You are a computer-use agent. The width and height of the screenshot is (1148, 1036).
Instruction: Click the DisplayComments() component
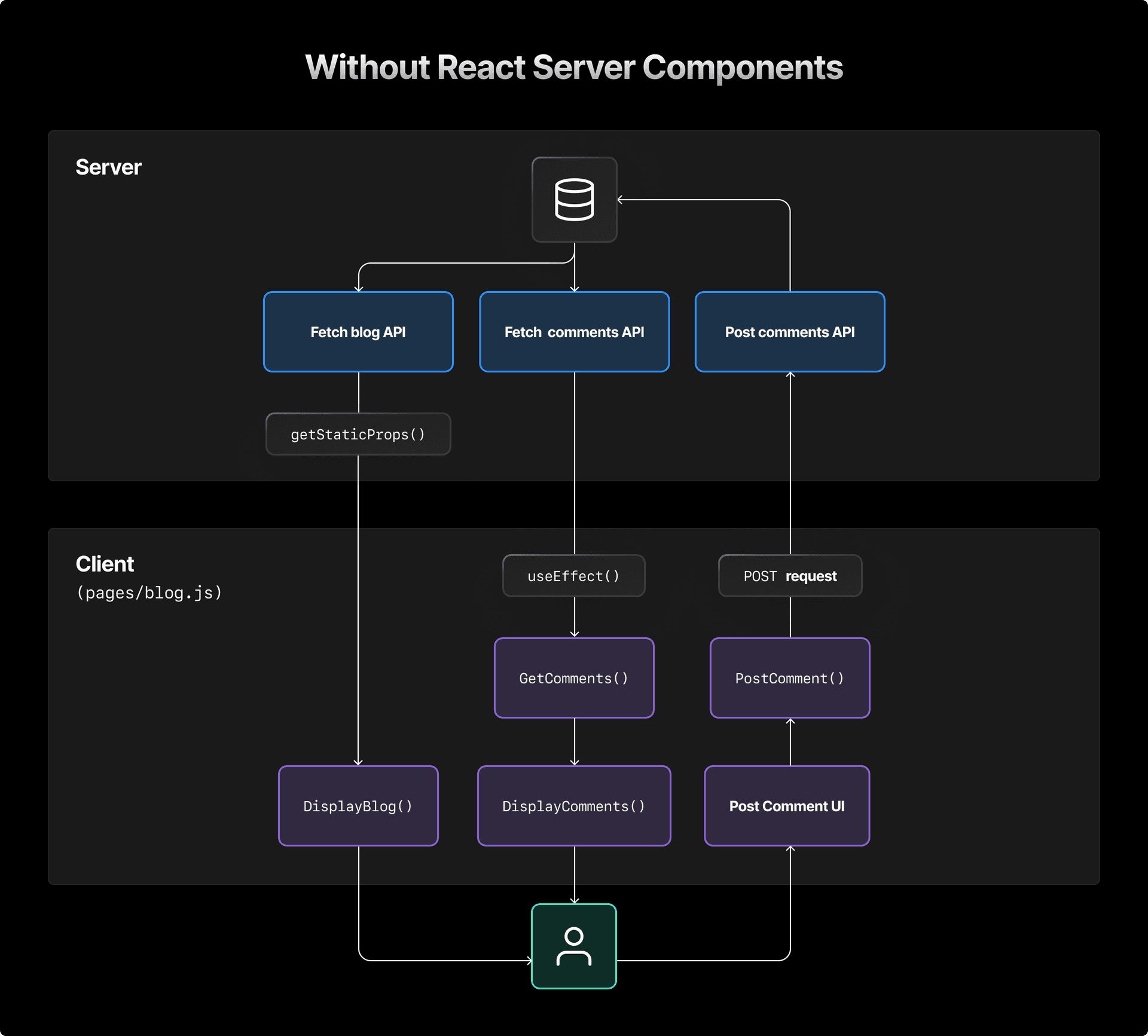[573, 806]
